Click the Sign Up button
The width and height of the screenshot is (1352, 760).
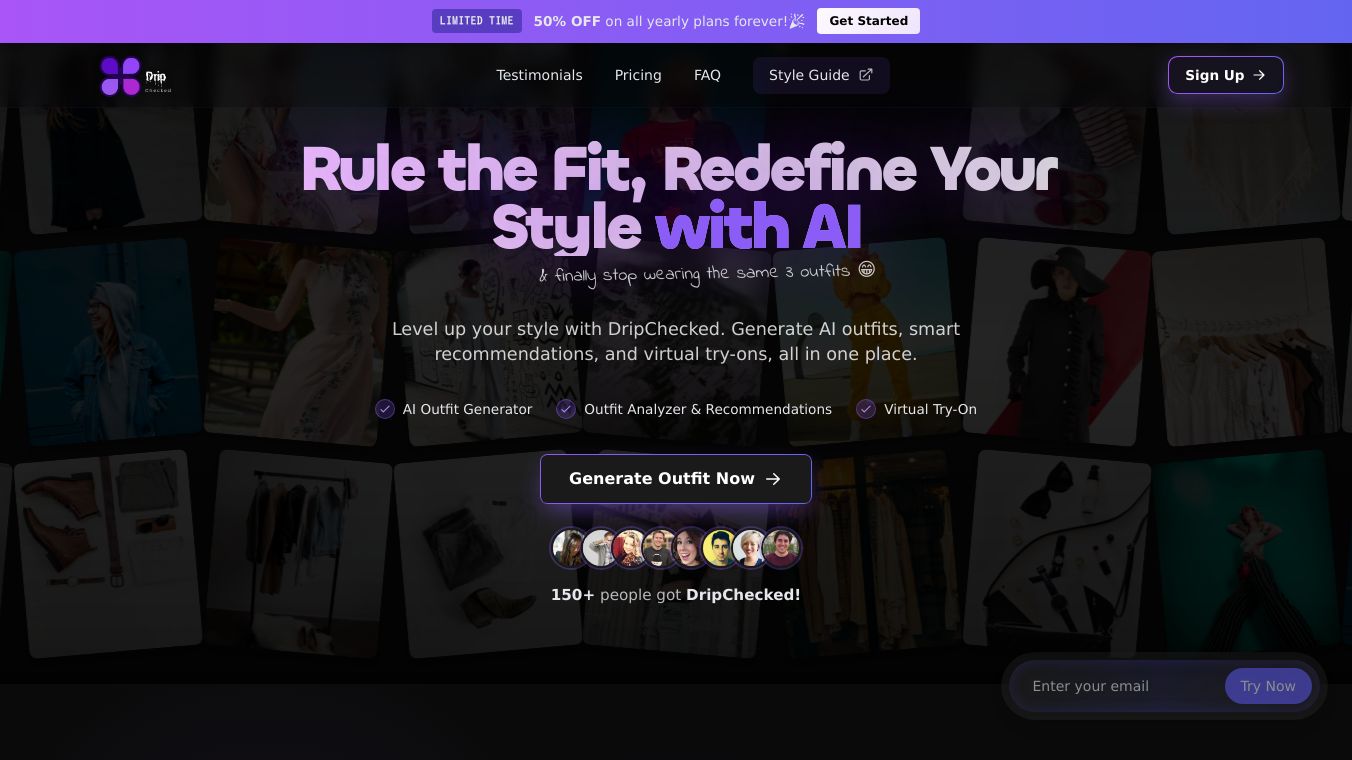[1225, 75]
